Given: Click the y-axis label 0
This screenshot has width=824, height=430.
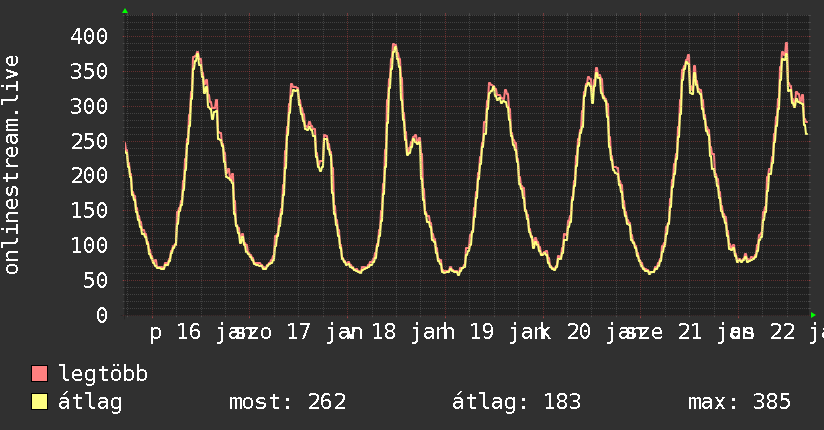Looking at the screenshot, I should click(x=102, y=315).
